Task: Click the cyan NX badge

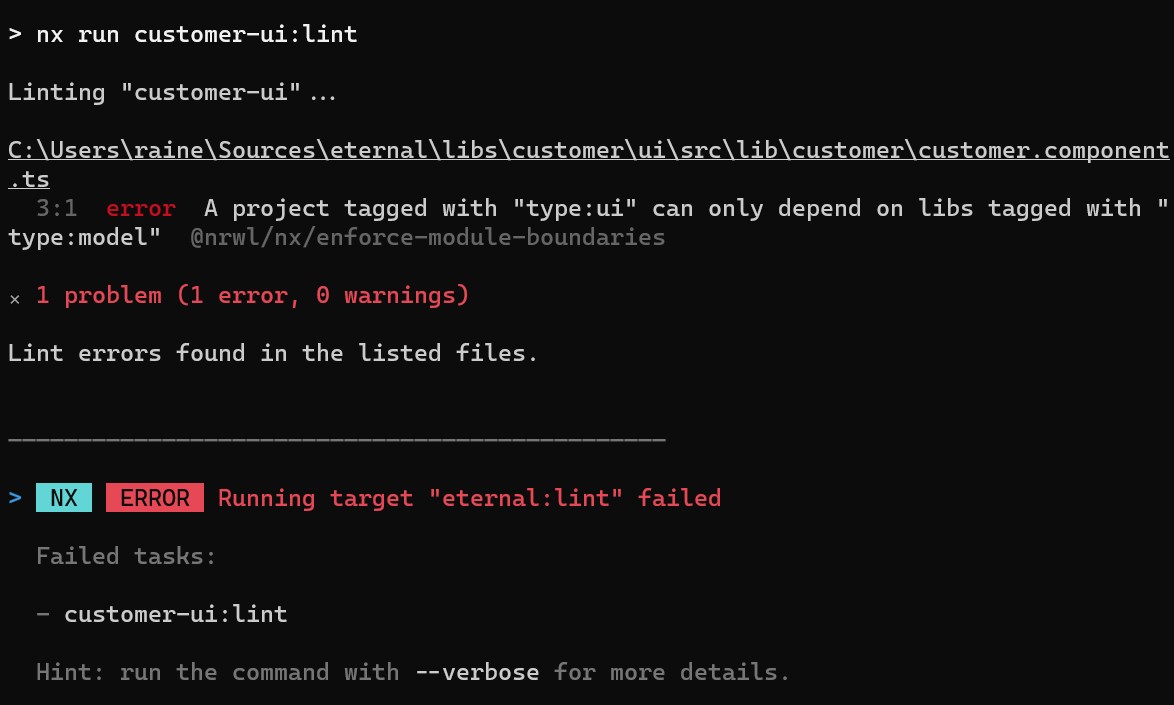Action: pyautogui.click(x=64, y=497)
